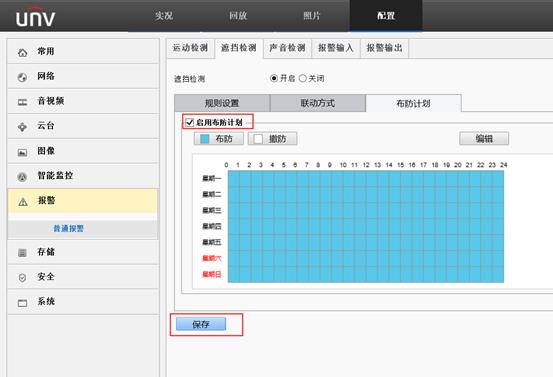Click the home icon beside 常用
This screenshot has height=377, width=553.
click(x=23, y=53)
